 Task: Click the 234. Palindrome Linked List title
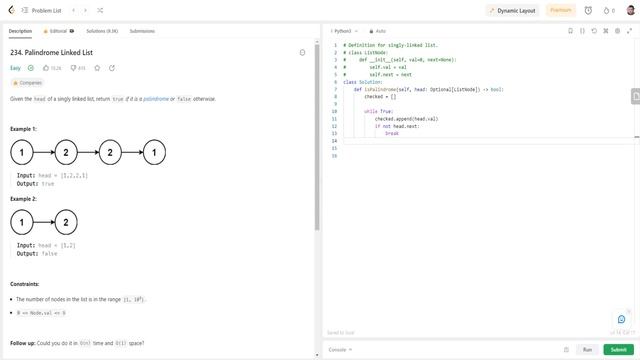coord(51,53)
